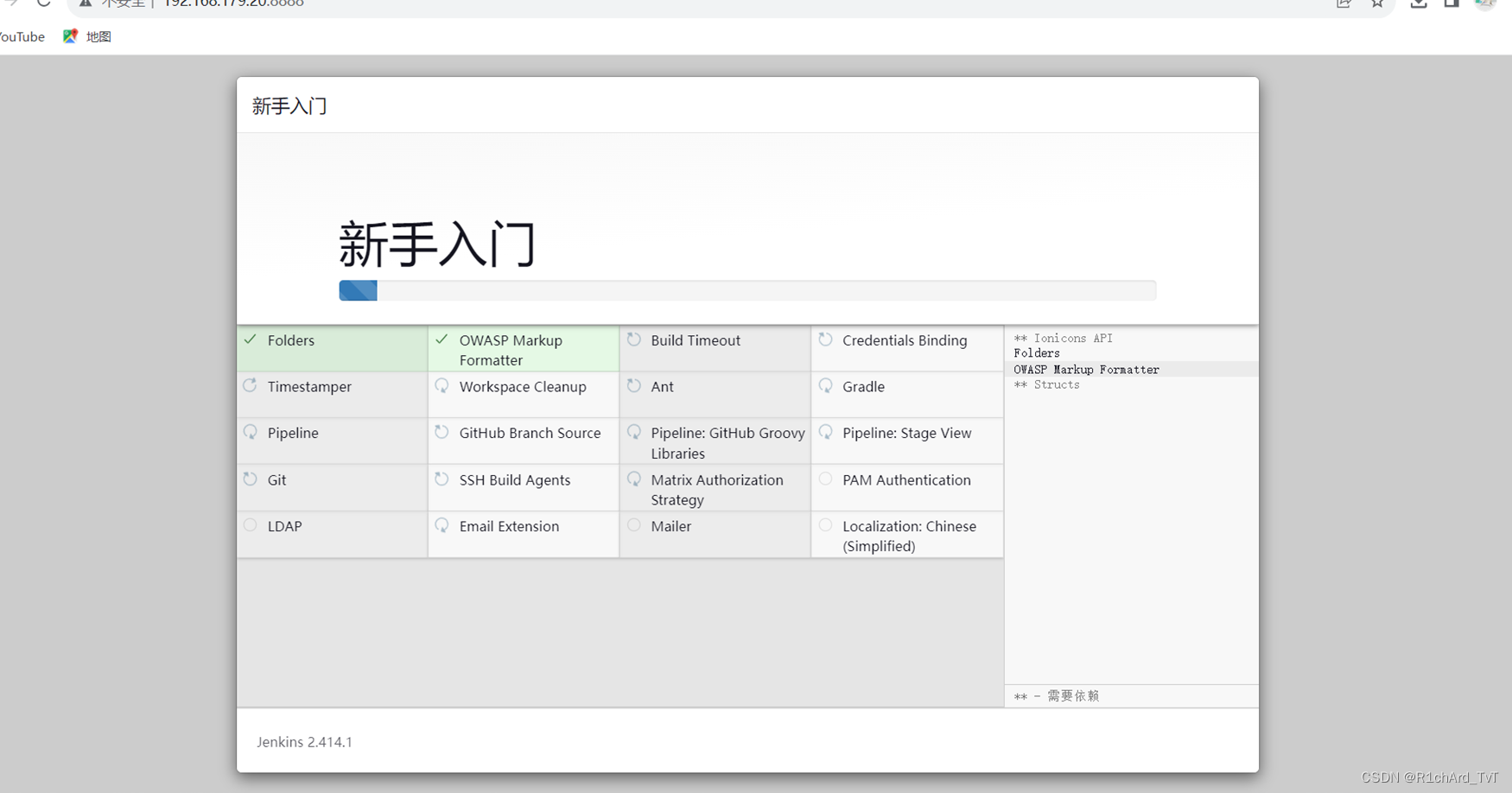Click the circle icon beside PAM Authentication
This screenshot has height=793, width=1512.
pos(826,479)
